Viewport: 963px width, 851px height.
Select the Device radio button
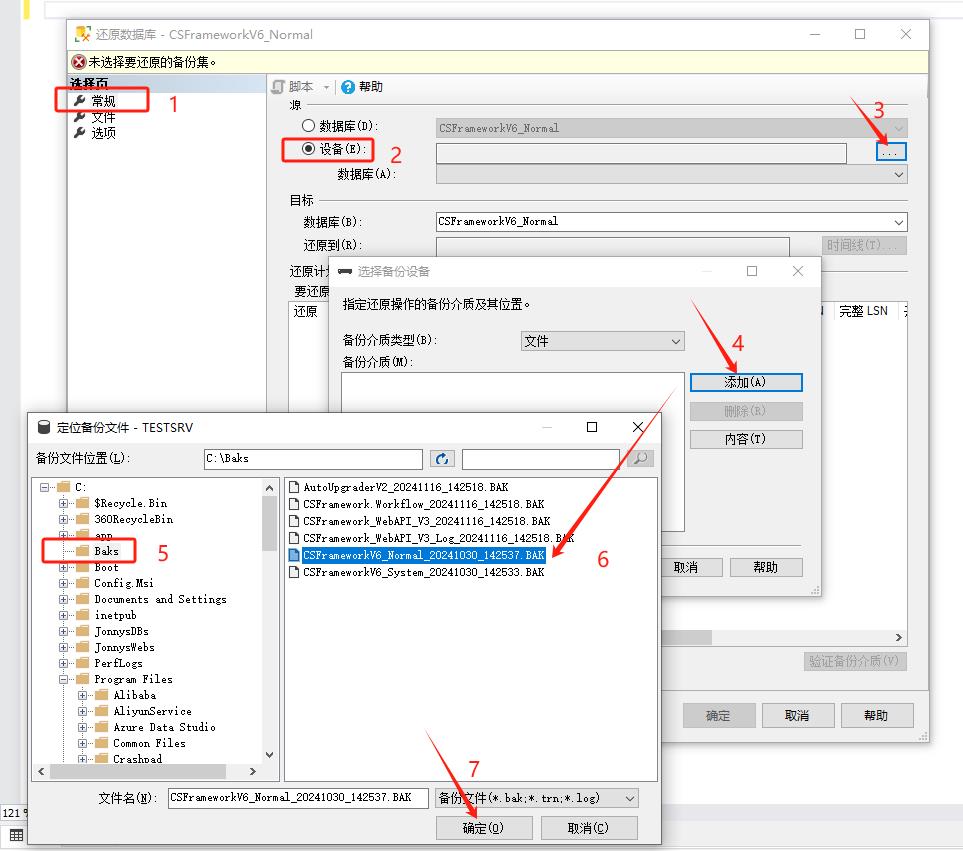[x=308, y=149]
